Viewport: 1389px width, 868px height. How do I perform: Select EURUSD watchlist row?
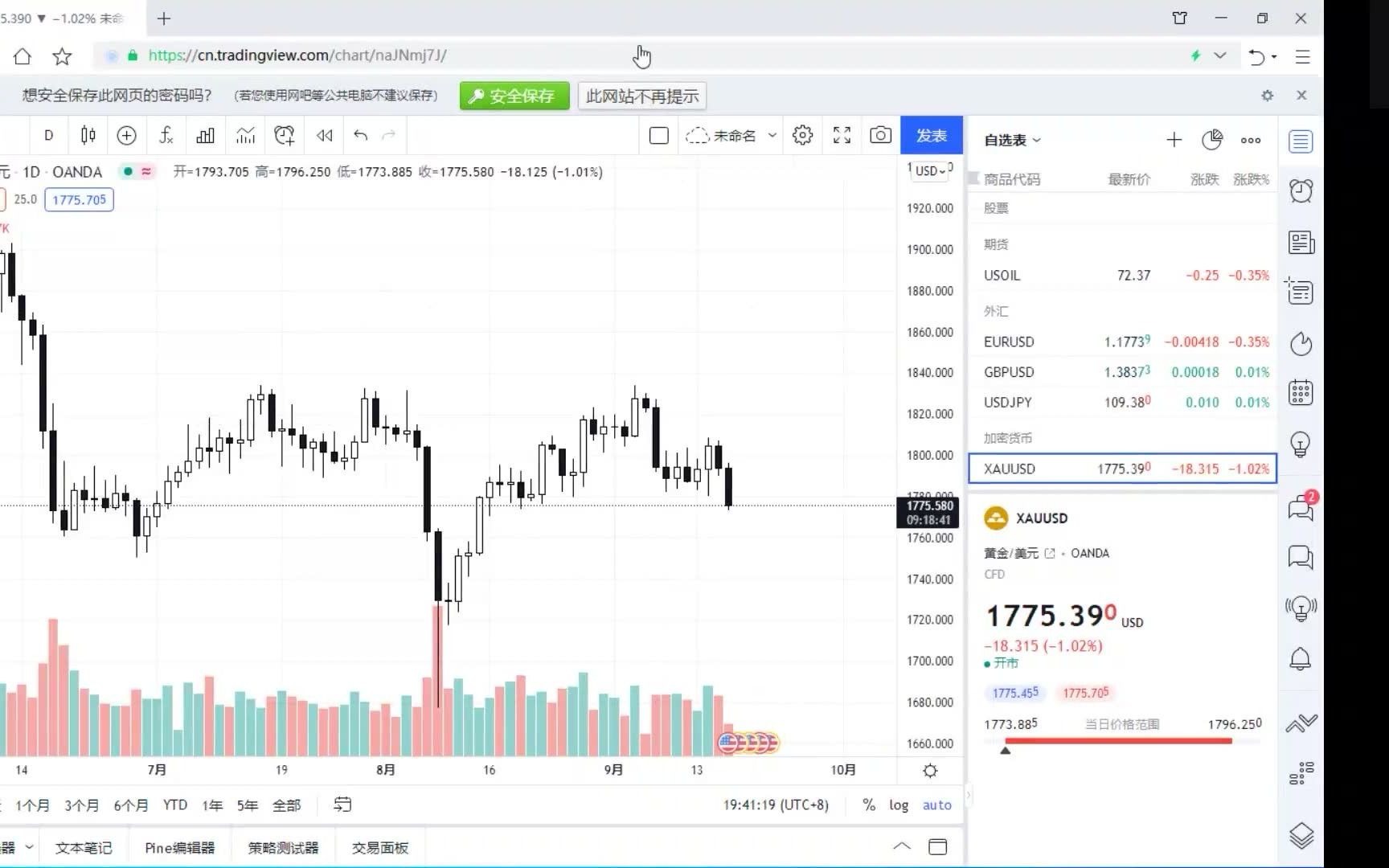1123,342
